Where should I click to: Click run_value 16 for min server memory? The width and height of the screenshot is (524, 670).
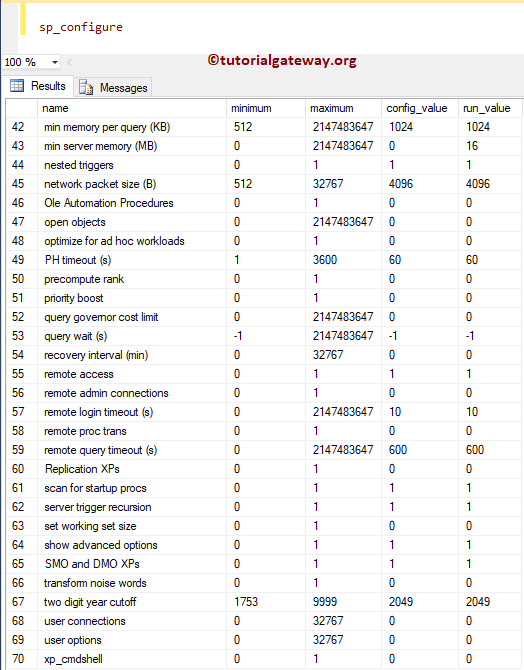[490, 146]
